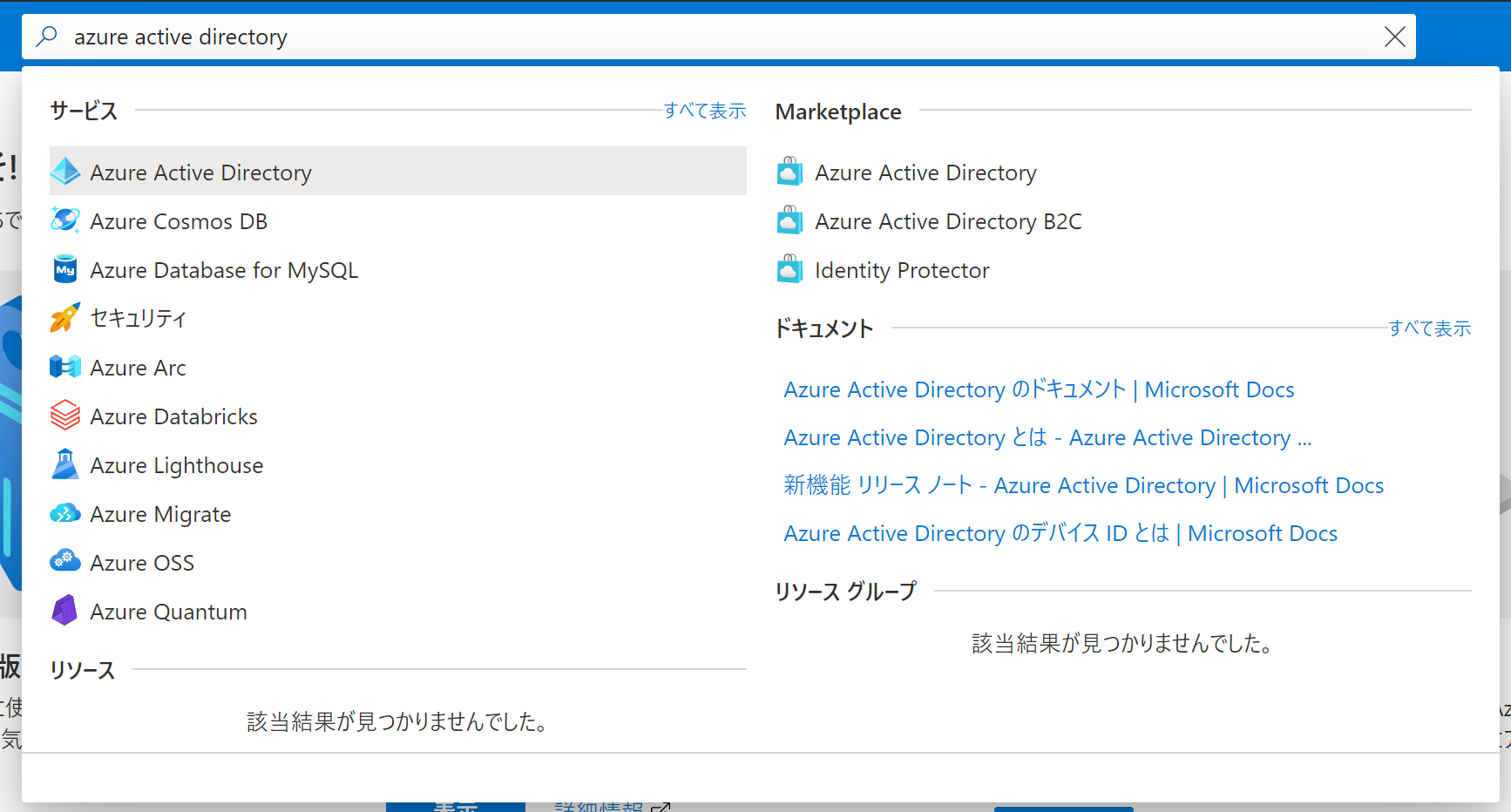Click the Azure Quantum icon
The height and width of the screenshot is (812, 1511).
click(65, 611)
